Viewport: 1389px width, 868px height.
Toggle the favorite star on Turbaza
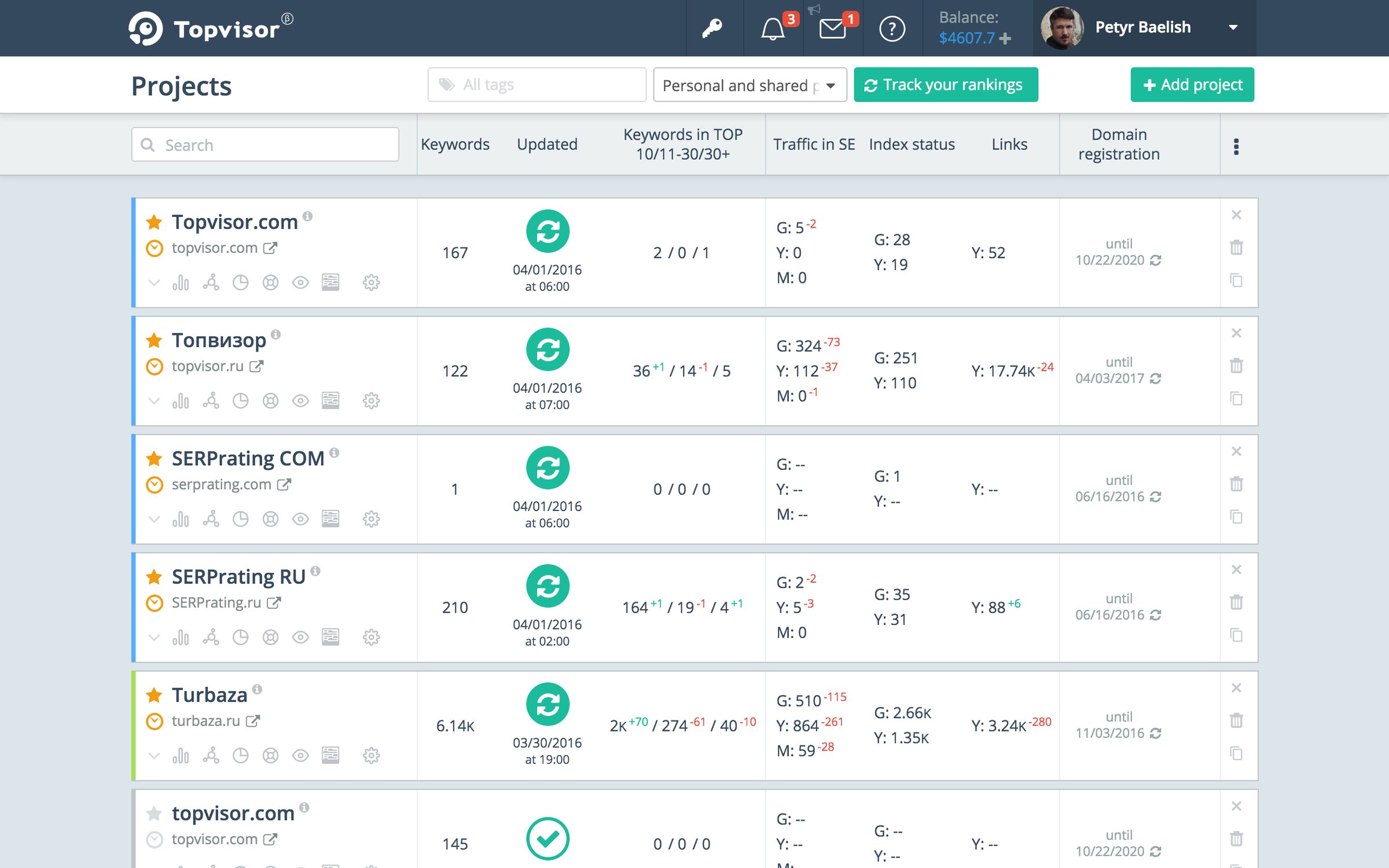[154, 694]
